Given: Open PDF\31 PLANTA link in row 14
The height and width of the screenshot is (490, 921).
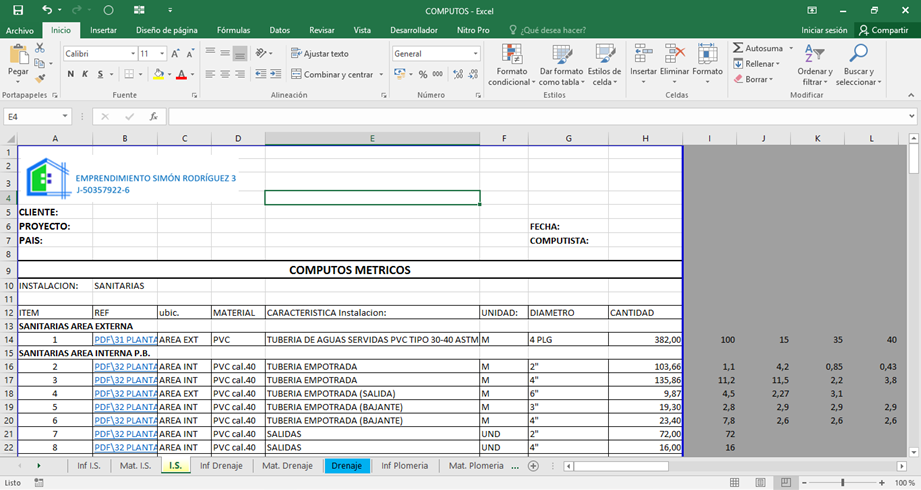Looking at the screenshot, I should [x=125, y=340].
